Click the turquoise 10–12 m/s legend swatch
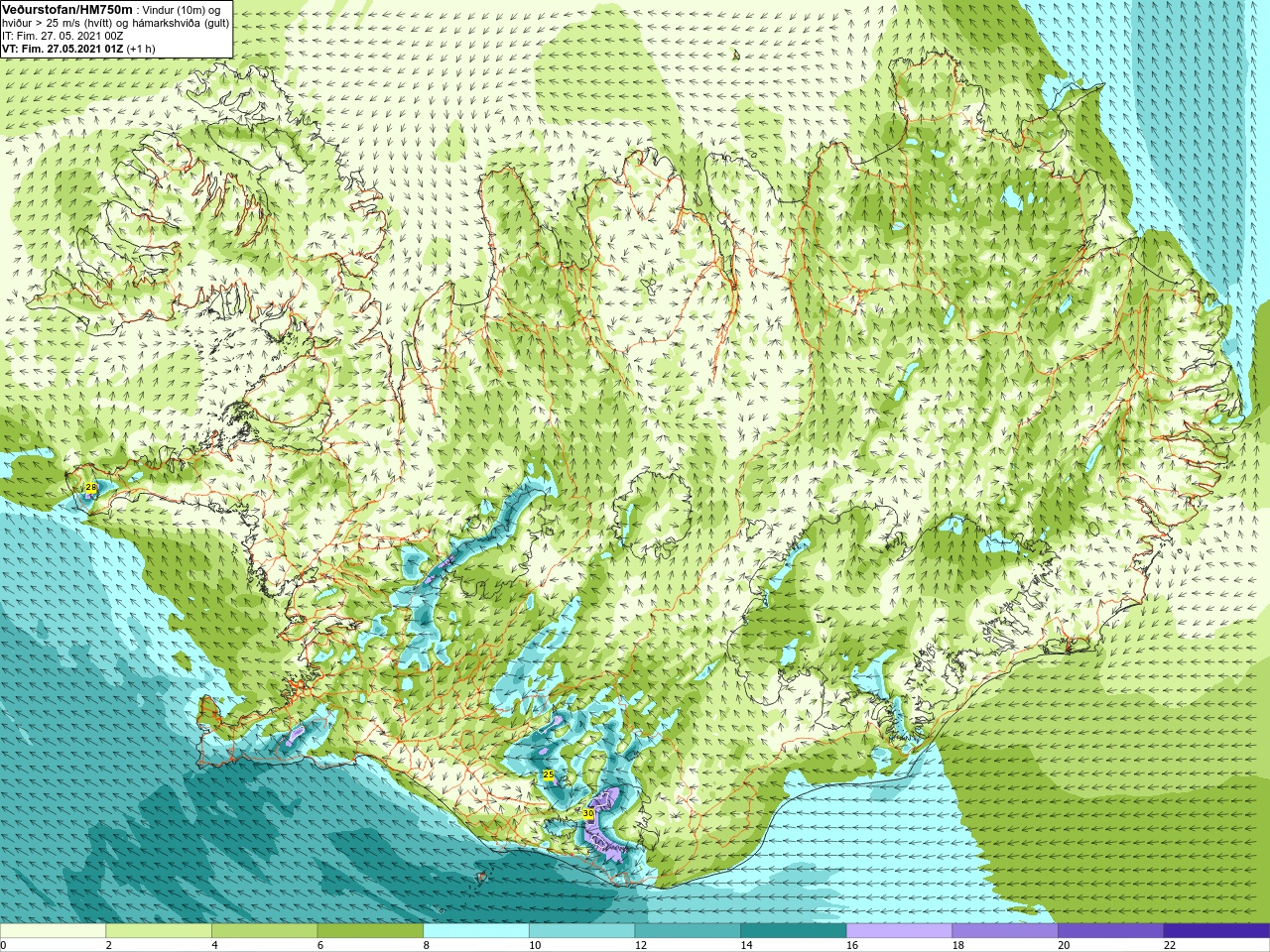Image resolution: width=1270 pixels, height=952 pixels. coord(582,931)
